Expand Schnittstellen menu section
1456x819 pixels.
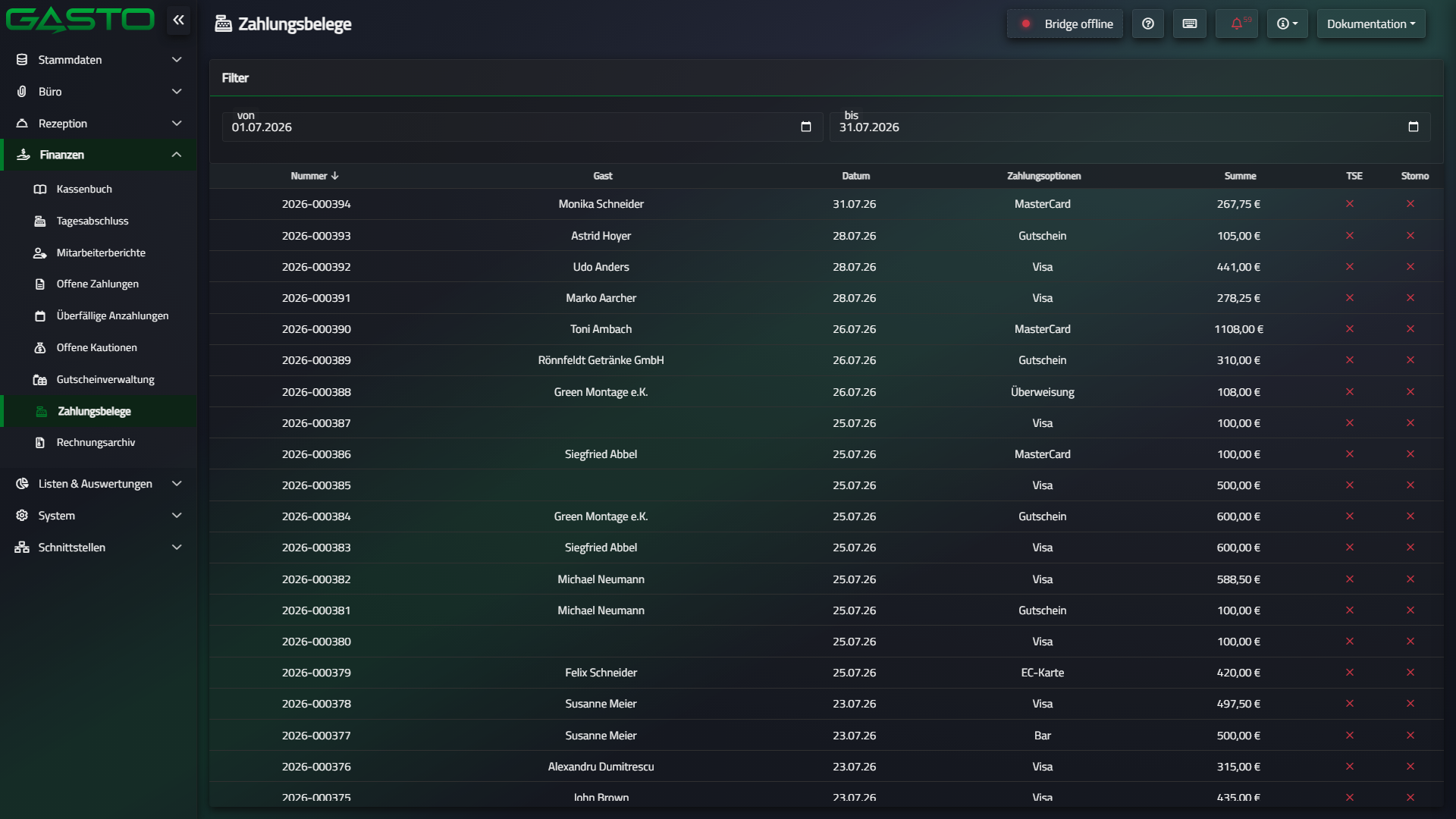pyautogui.click(x=99, y=548)
